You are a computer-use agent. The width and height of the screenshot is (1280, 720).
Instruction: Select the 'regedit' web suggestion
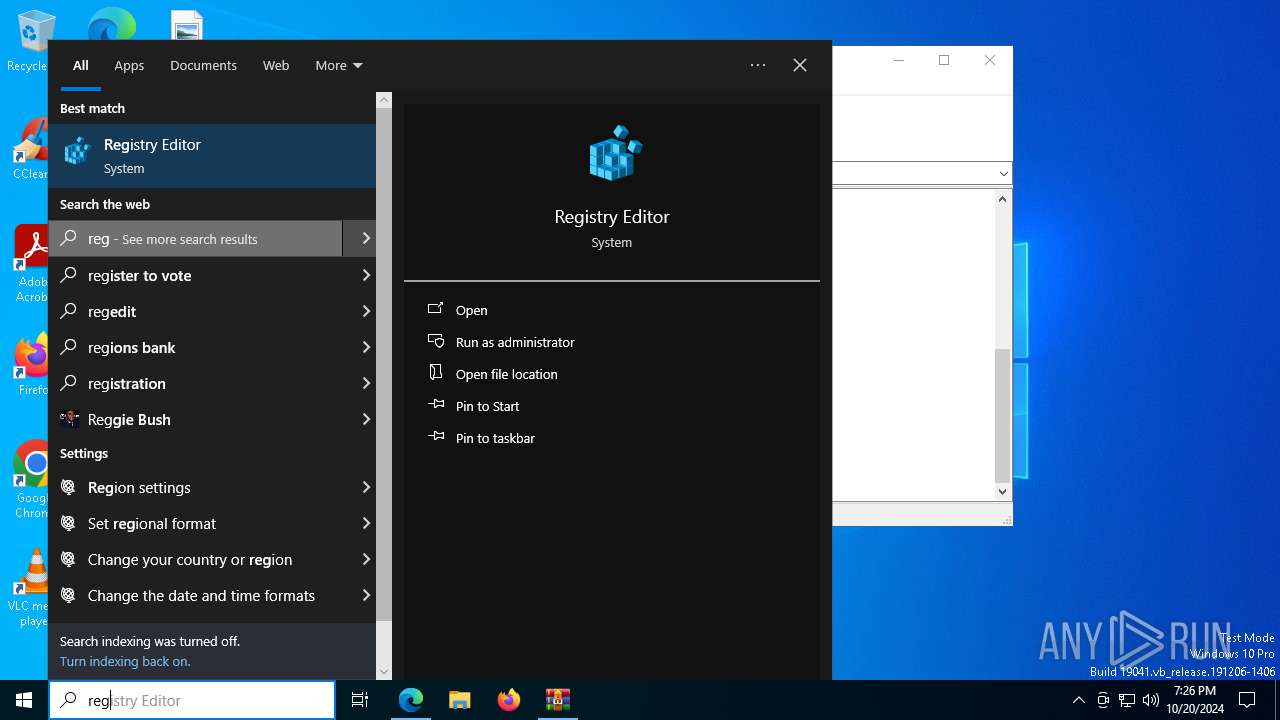(196, 311)
